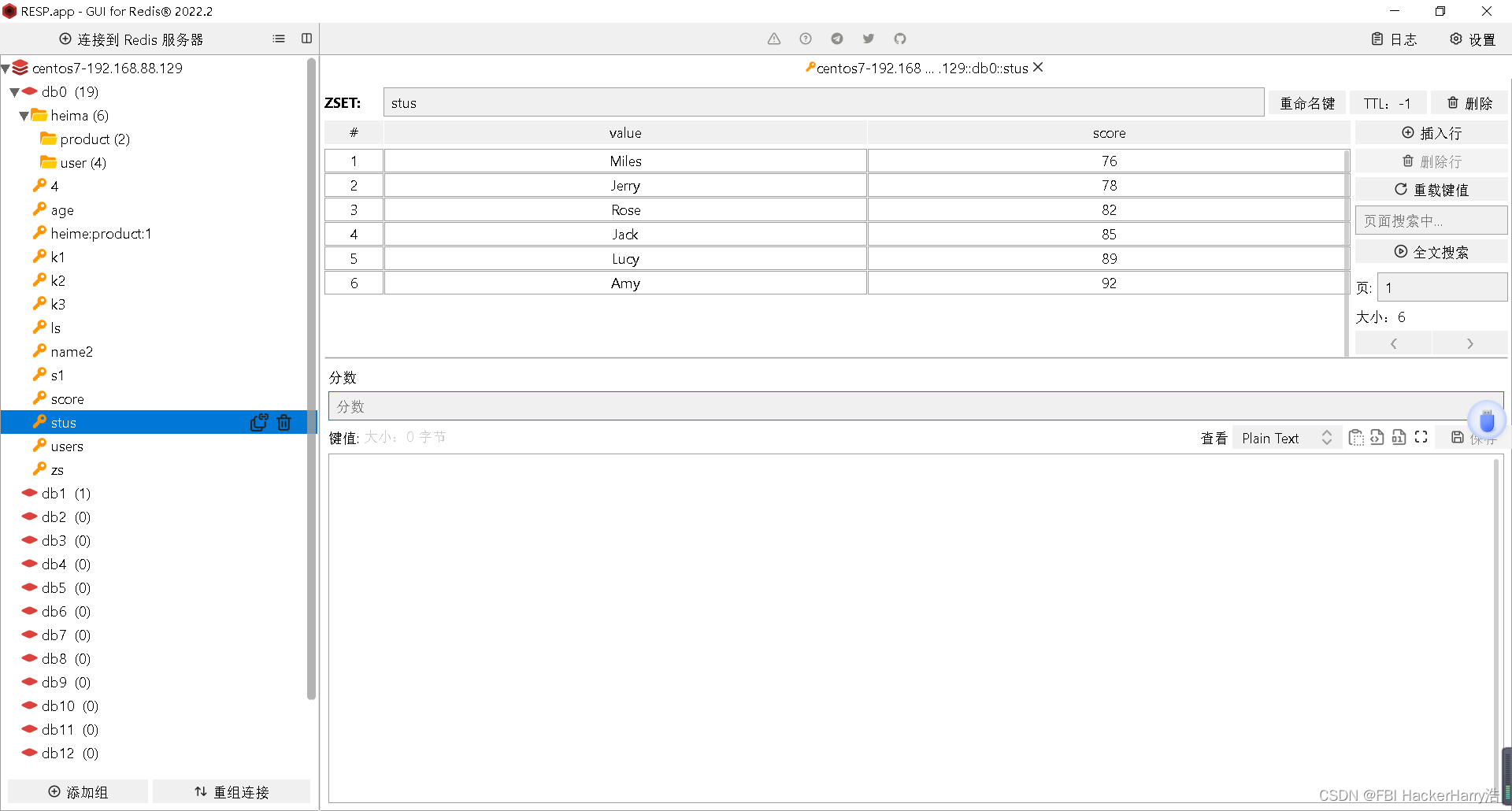The width and height of the screenshot is (1512, 811).
Task: Open the GitHub icon link
Action: [x=900, y=39]
